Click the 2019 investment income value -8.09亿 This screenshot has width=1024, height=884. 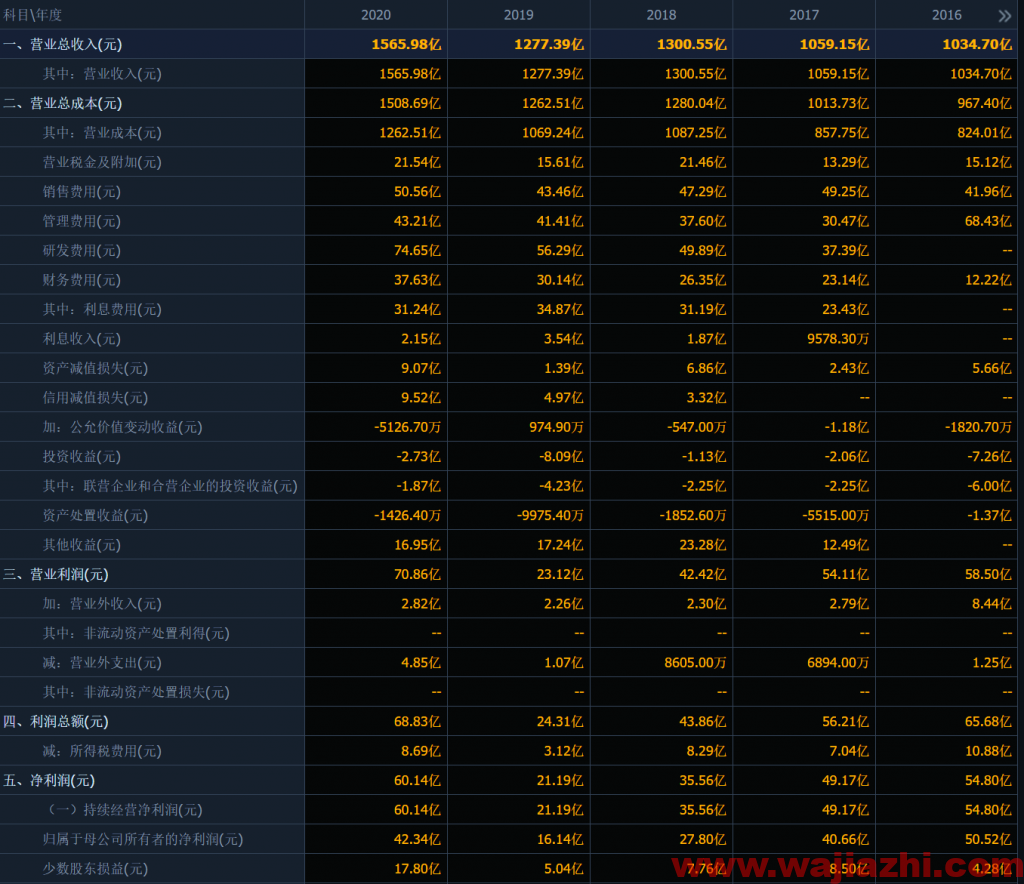point(562,456)
